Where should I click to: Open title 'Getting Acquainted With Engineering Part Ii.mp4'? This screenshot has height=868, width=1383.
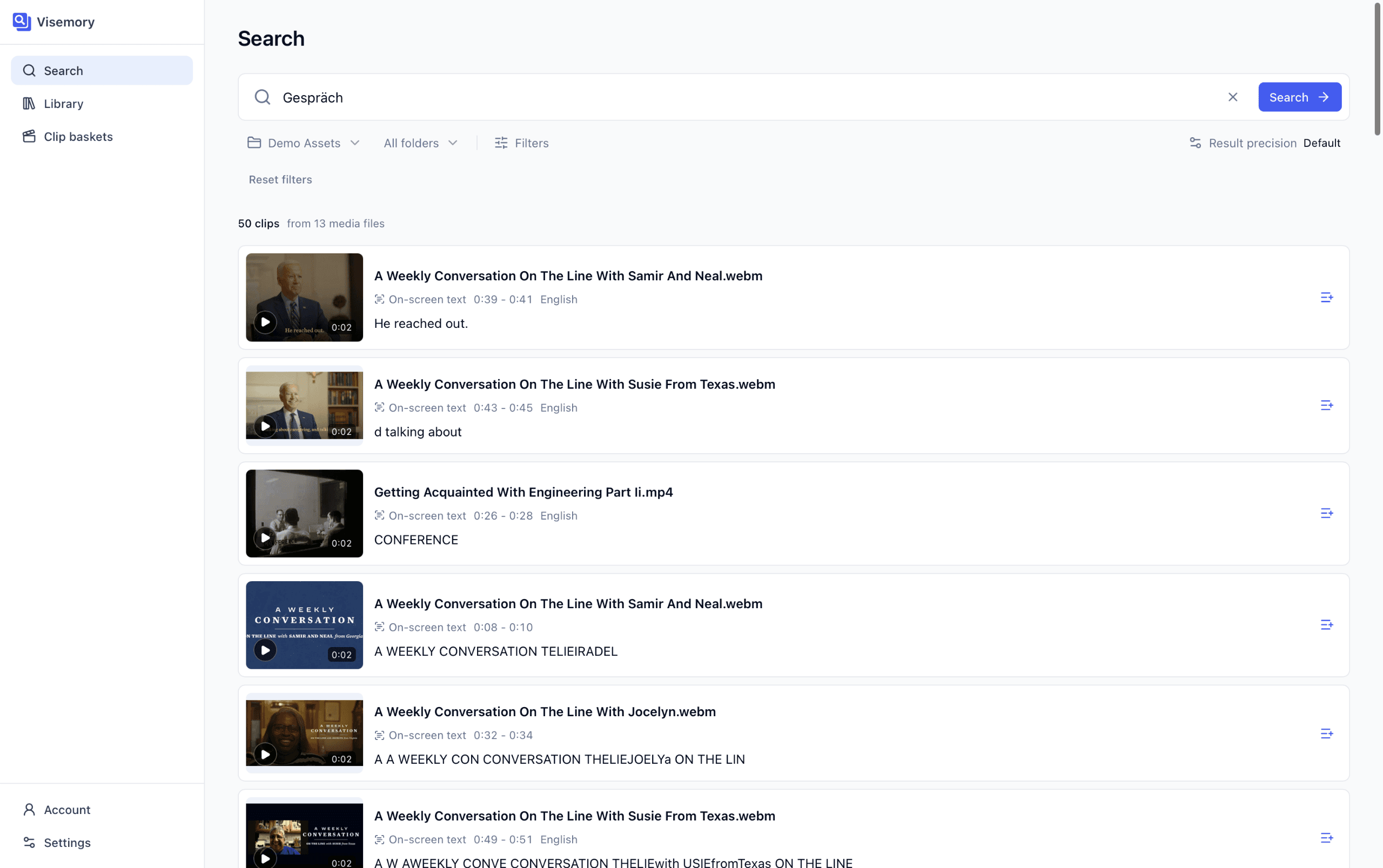[523, 492]
